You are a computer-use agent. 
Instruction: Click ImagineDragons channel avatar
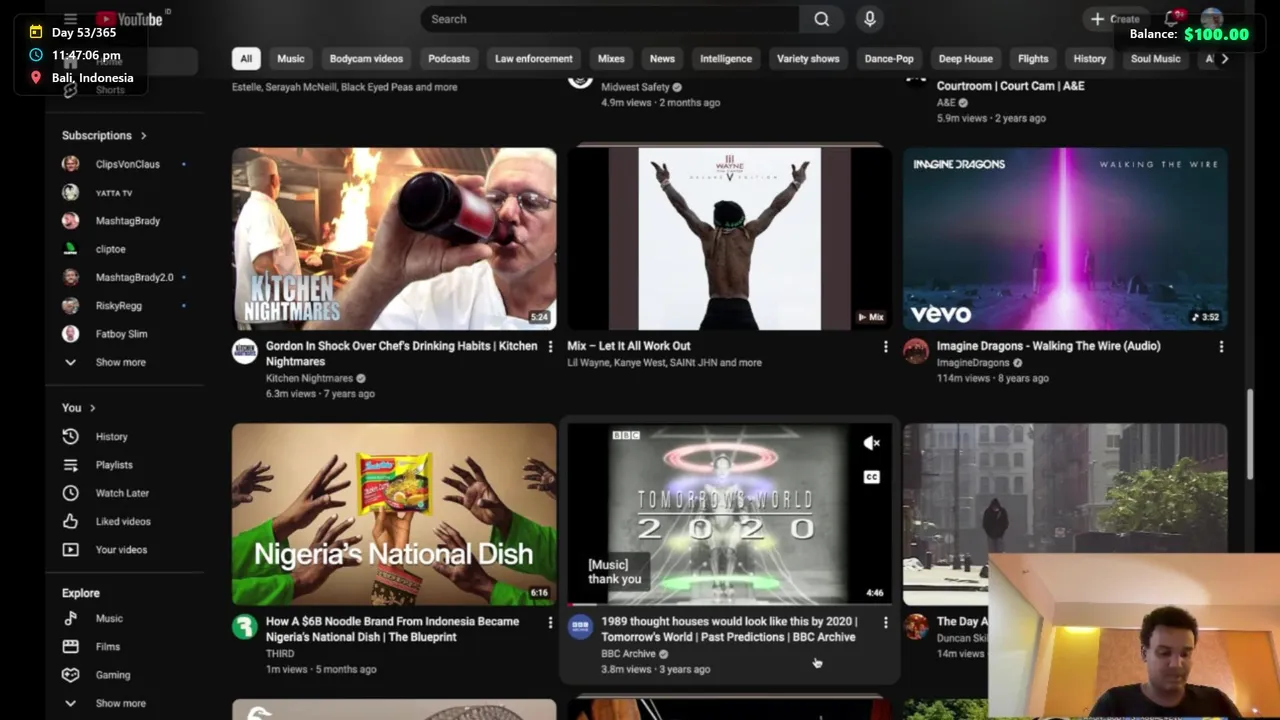pos(916,350)
